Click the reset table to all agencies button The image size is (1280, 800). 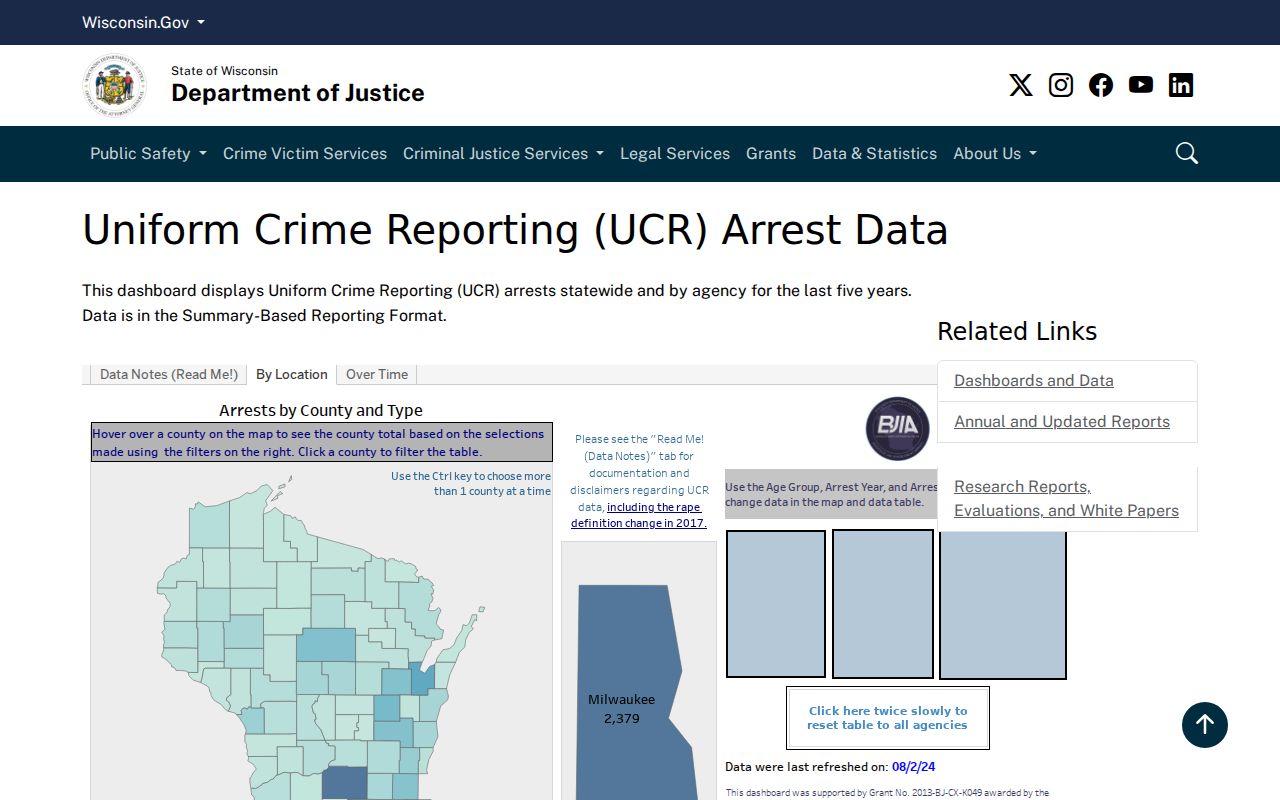click(888, 718)
